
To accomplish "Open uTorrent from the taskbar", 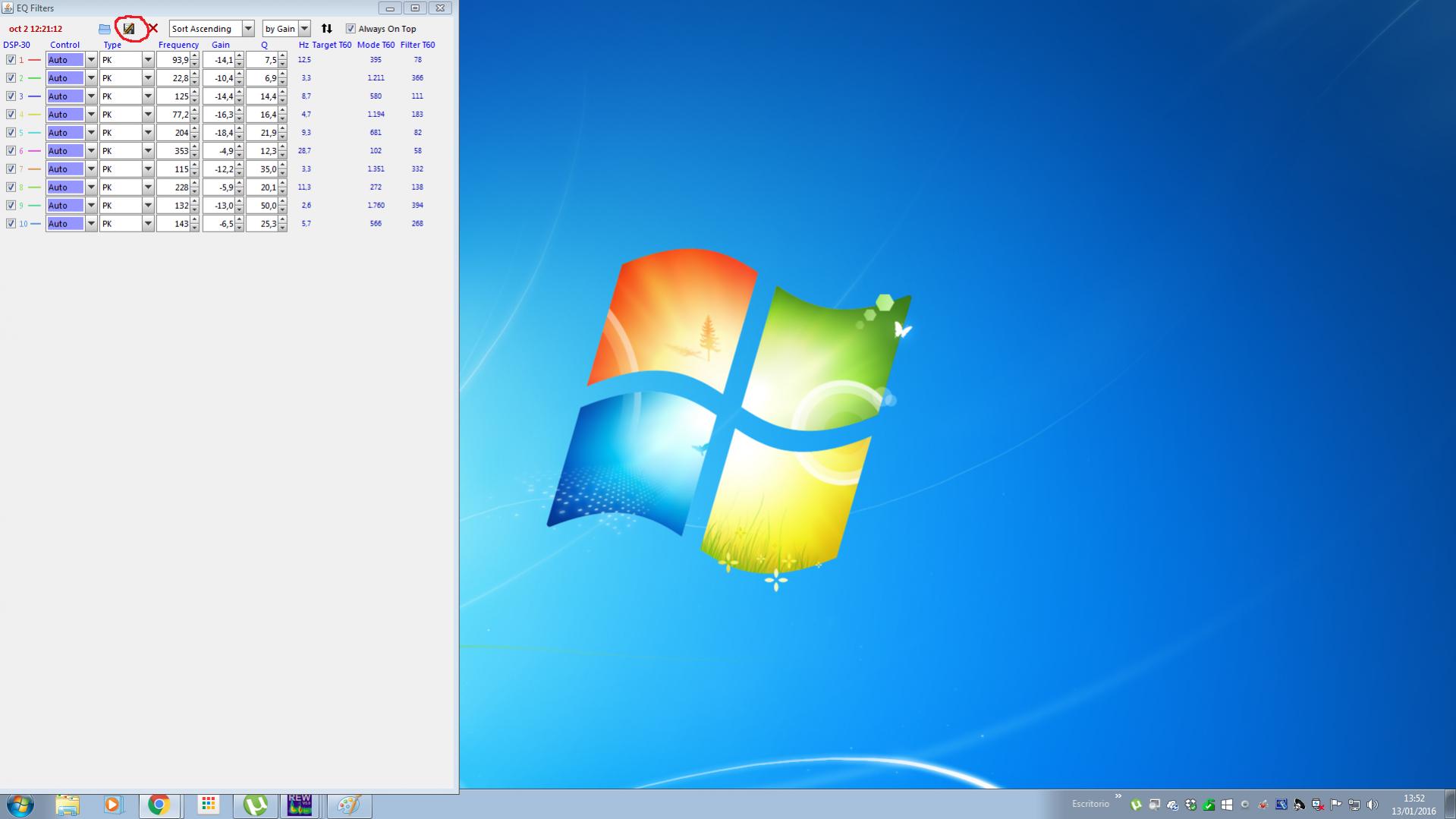I will 256,805.
